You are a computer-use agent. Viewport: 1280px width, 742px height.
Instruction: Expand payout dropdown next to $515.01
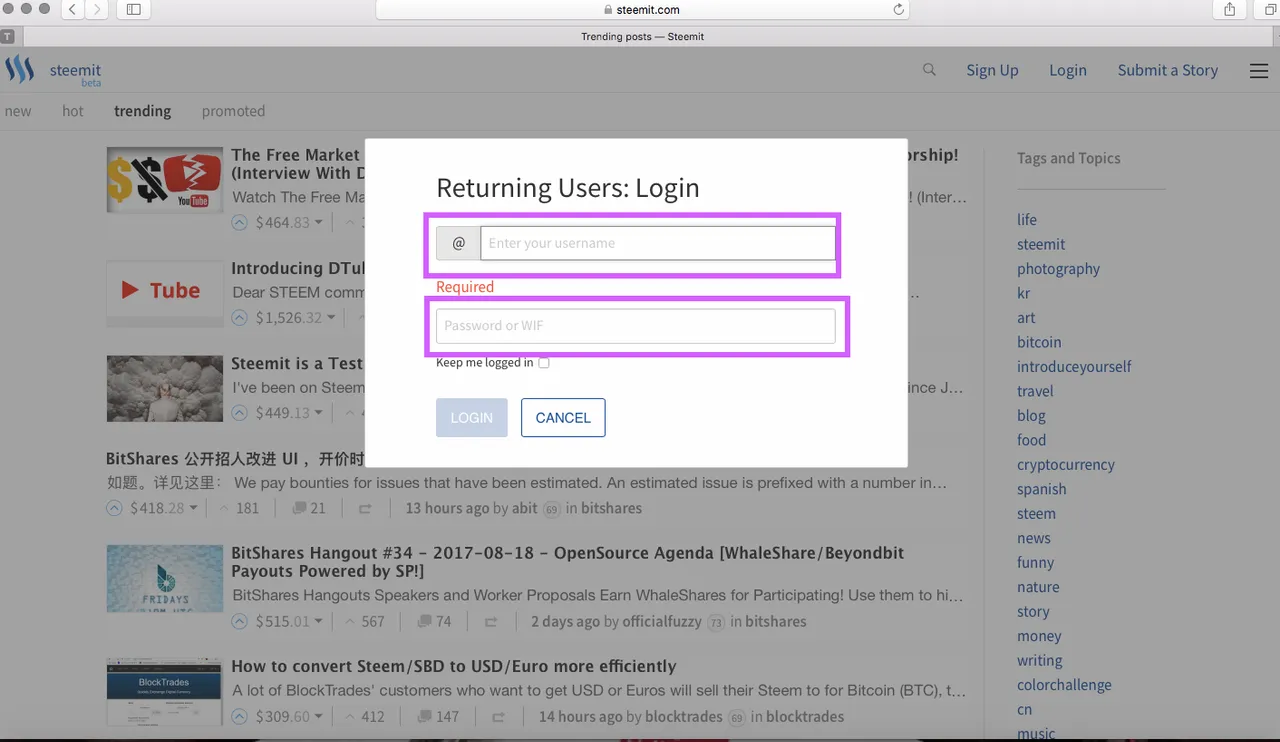[x=319, y=622]
